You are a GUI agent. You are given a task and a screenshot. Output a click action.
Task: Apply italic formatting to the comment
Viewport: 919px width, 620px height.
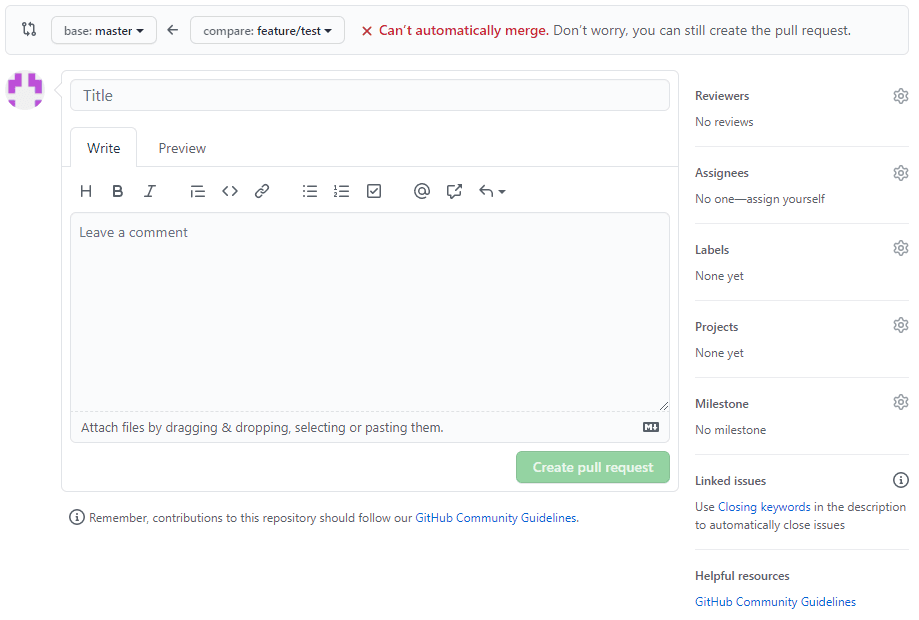[150, 191]
